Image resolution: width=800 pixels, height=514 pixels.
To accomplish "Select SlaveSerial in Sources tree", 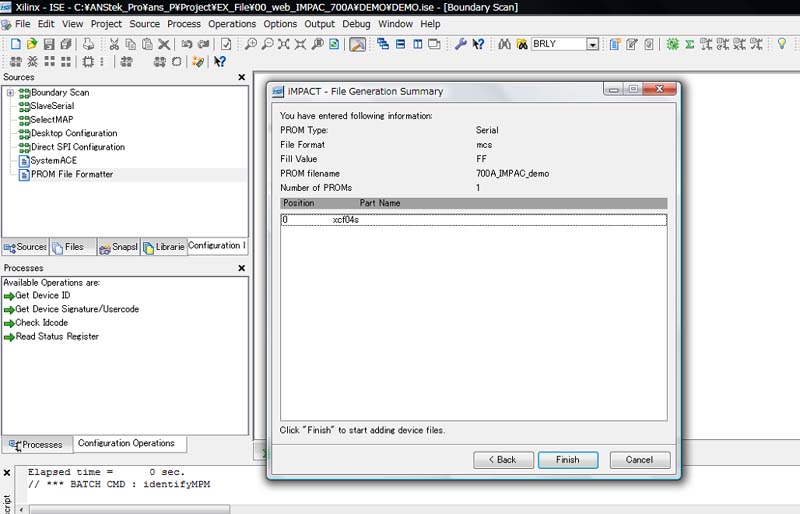I will click(52, 106).
